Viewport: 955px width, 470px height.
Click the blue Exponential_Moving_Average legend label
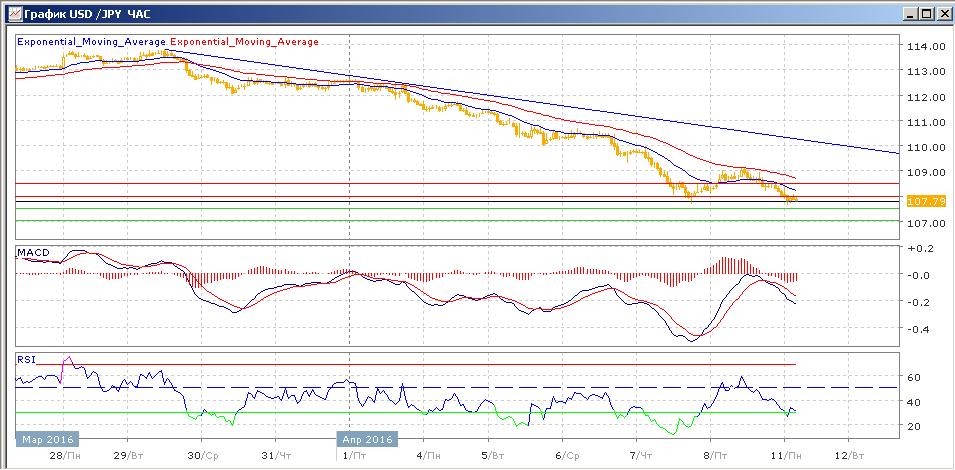(92, 42)
